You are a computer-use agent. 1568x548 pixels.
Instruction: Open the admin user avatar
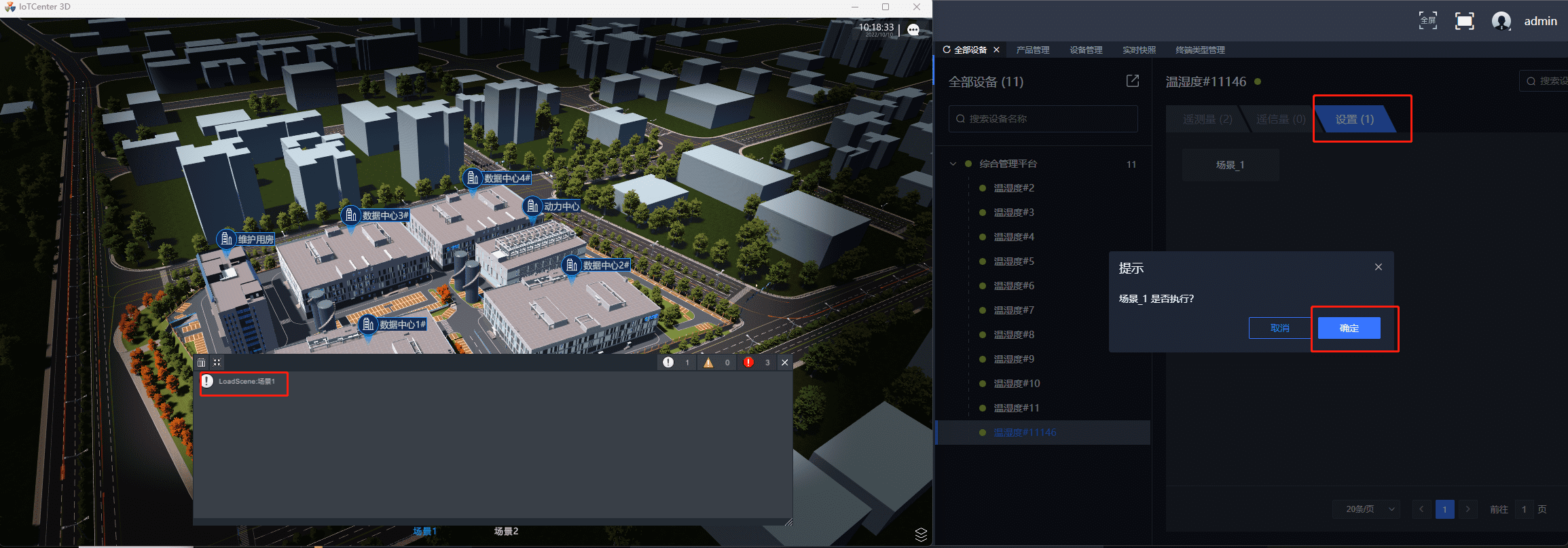tap(1501, 21)
